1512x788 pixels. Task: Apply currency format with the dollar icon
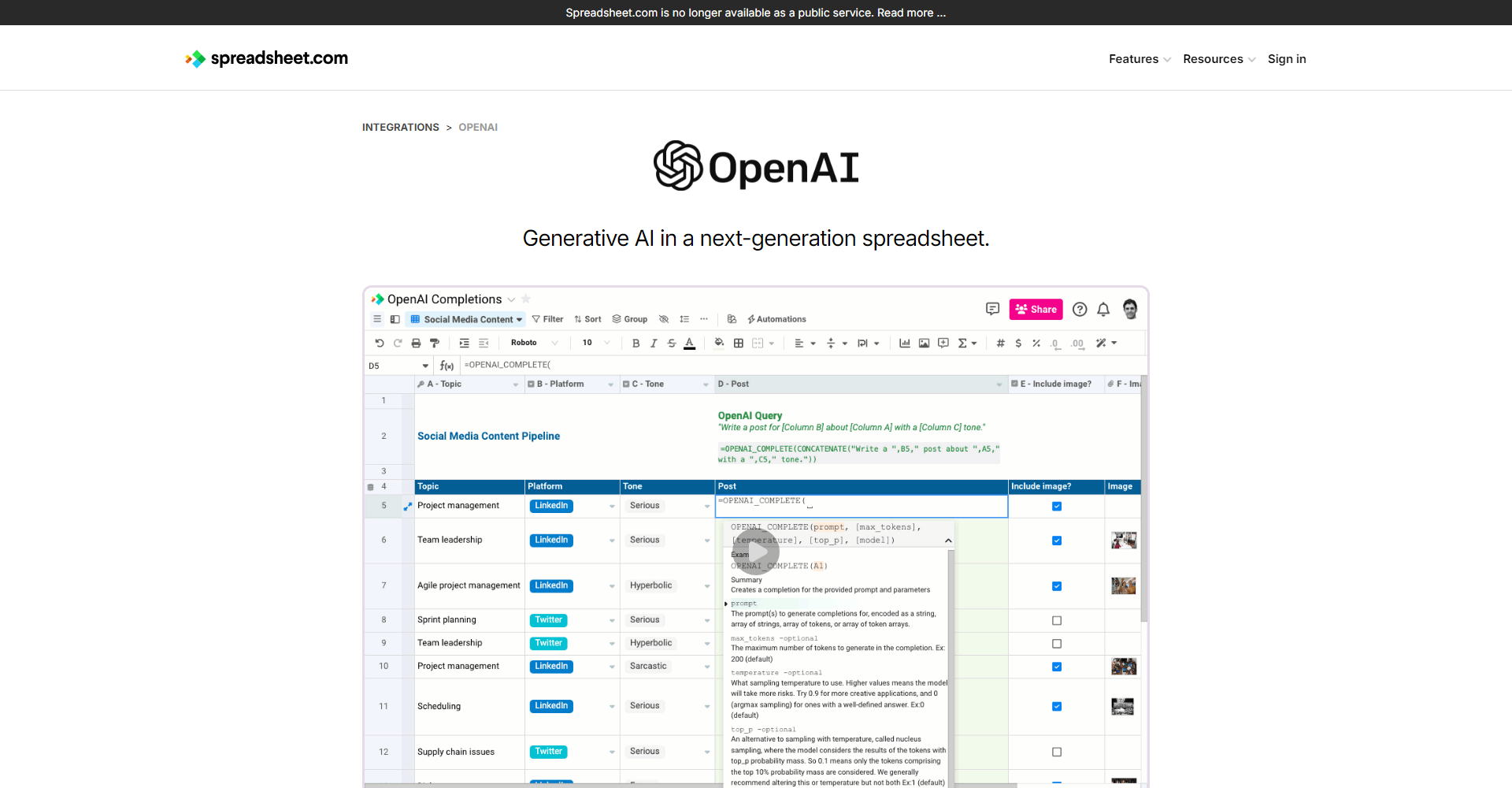1018,343
